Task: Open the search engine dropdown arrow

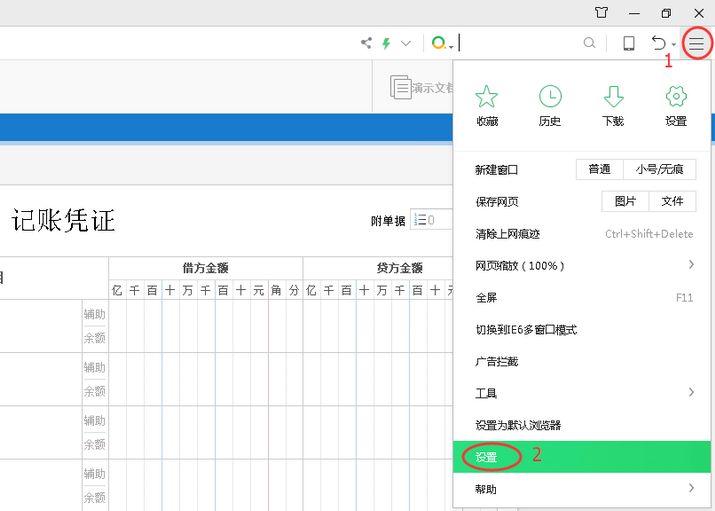Action: pyautogui.click(x=452, y=45)
